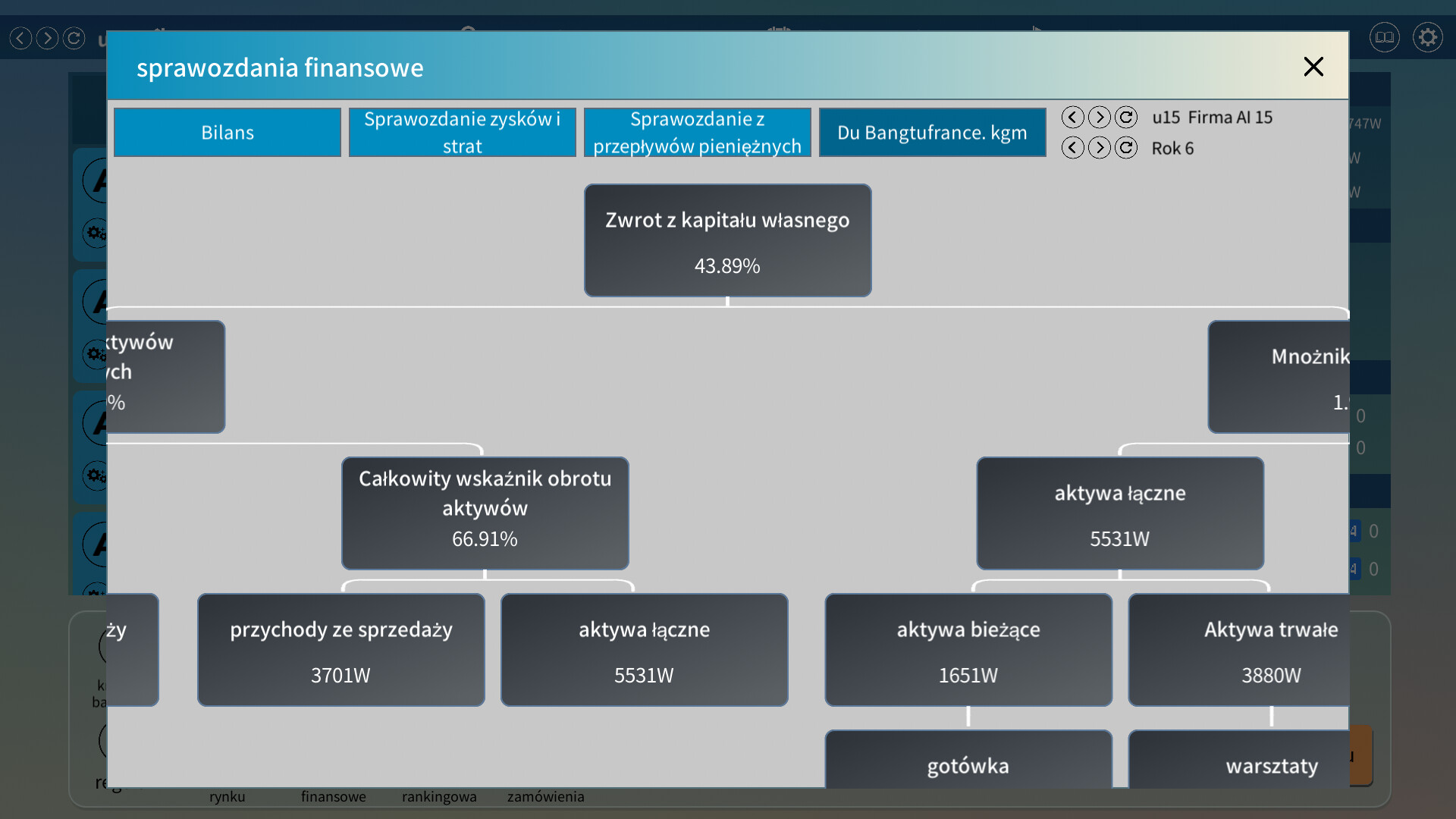1456x819 pixels.
Task: Close the sprawozdania finansowe dialog
Action: pyautogui.click(x=1313, y=67)
